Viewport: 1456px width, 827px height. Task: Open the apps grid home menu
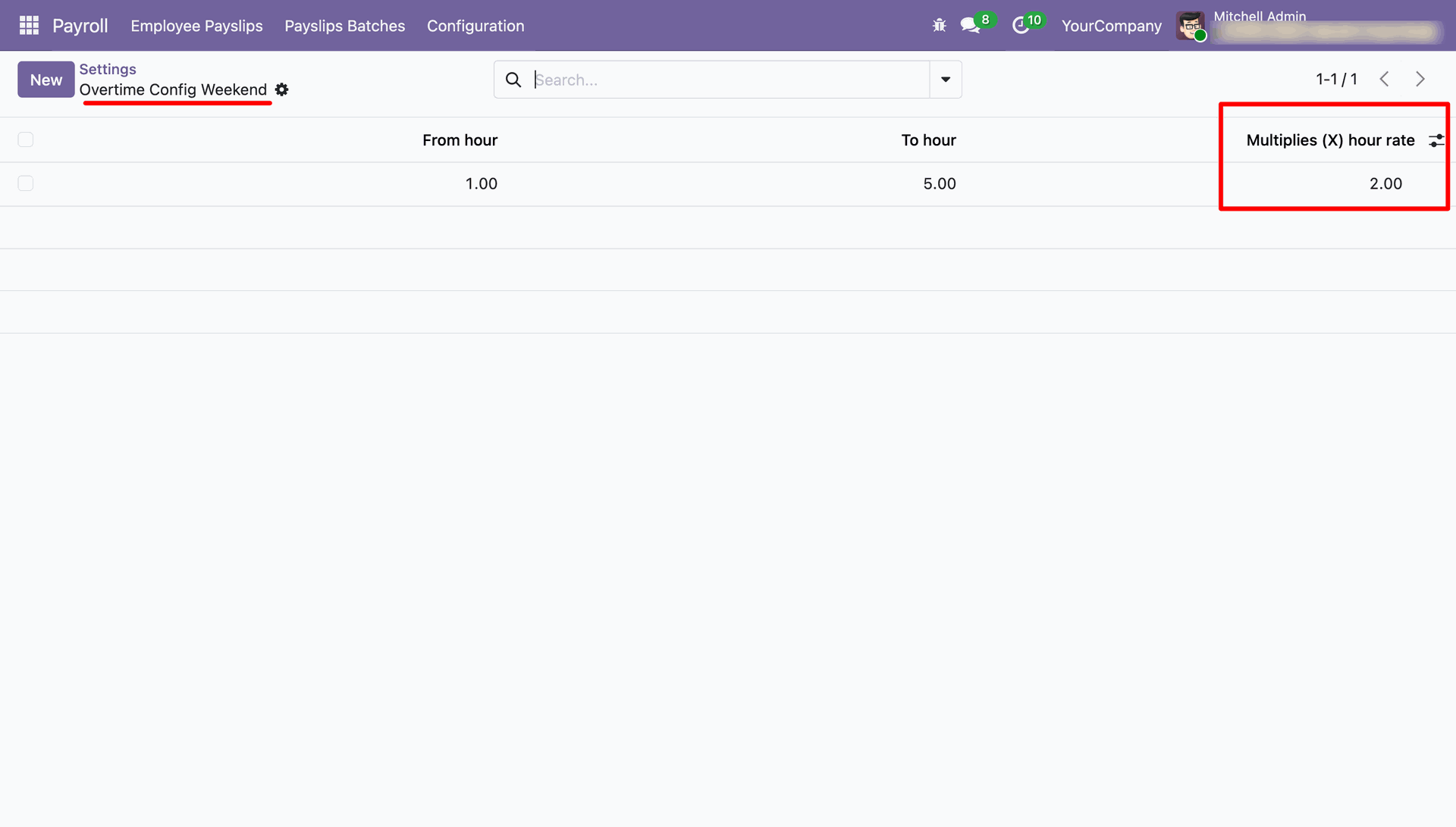(x=29, y=26)
